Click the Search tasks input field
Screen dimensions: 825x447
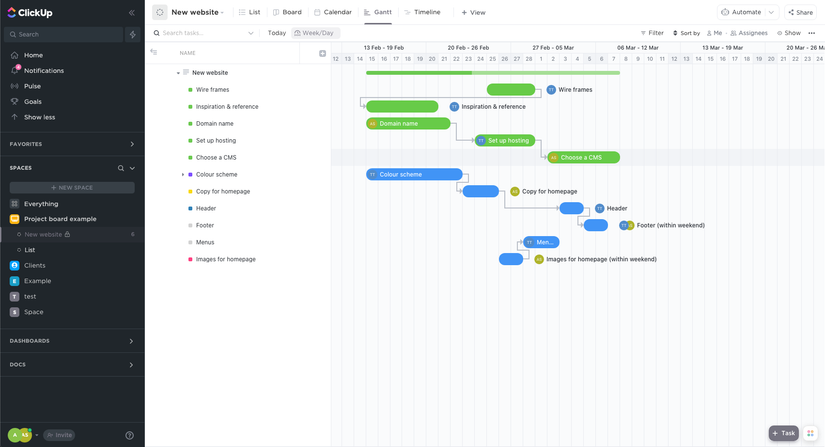pyautogui.click(x=203, y=33)
